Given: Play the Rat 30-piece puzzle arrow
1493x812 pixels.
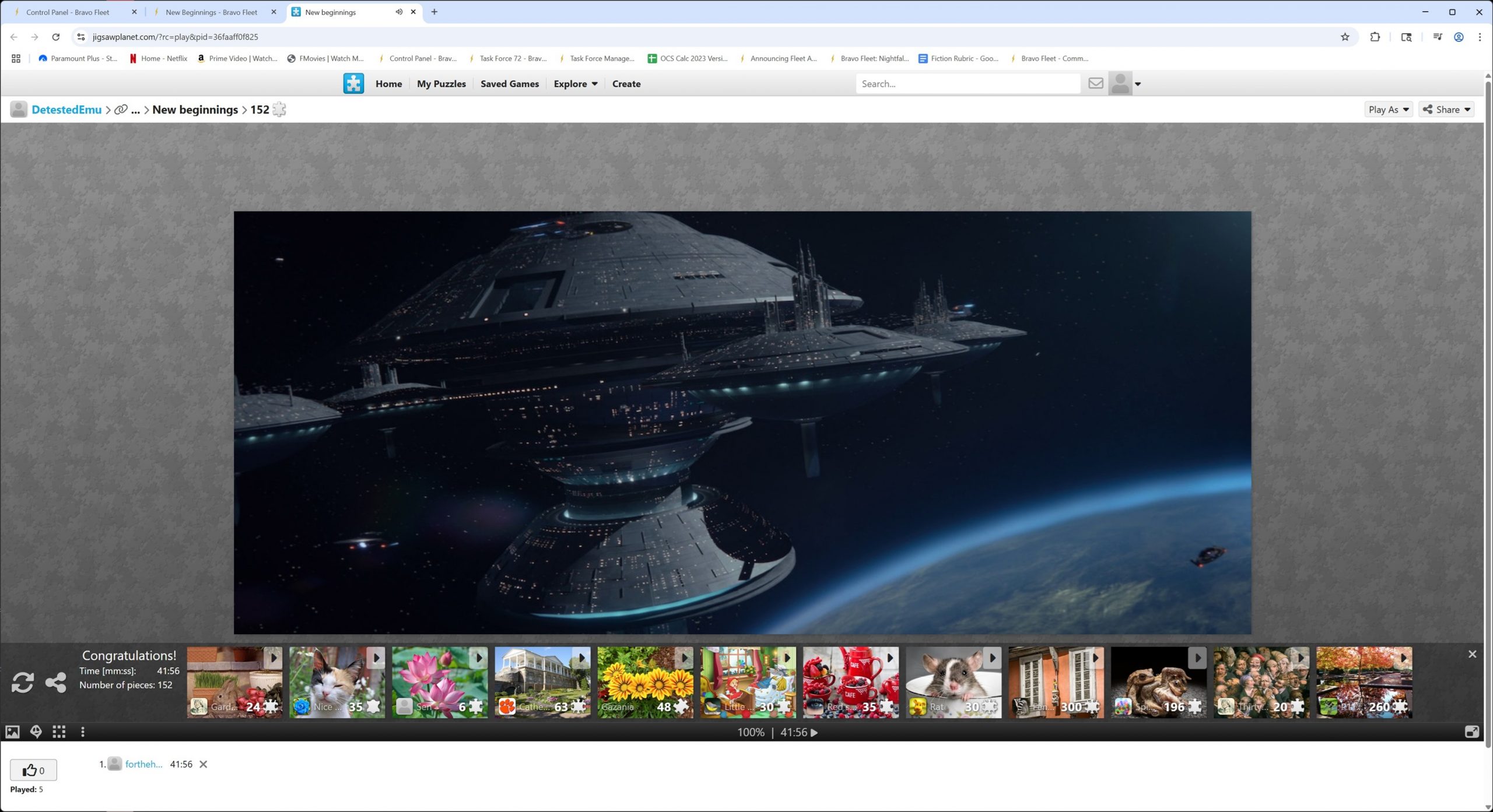Looking at the screenshot, I should point(992,658).
